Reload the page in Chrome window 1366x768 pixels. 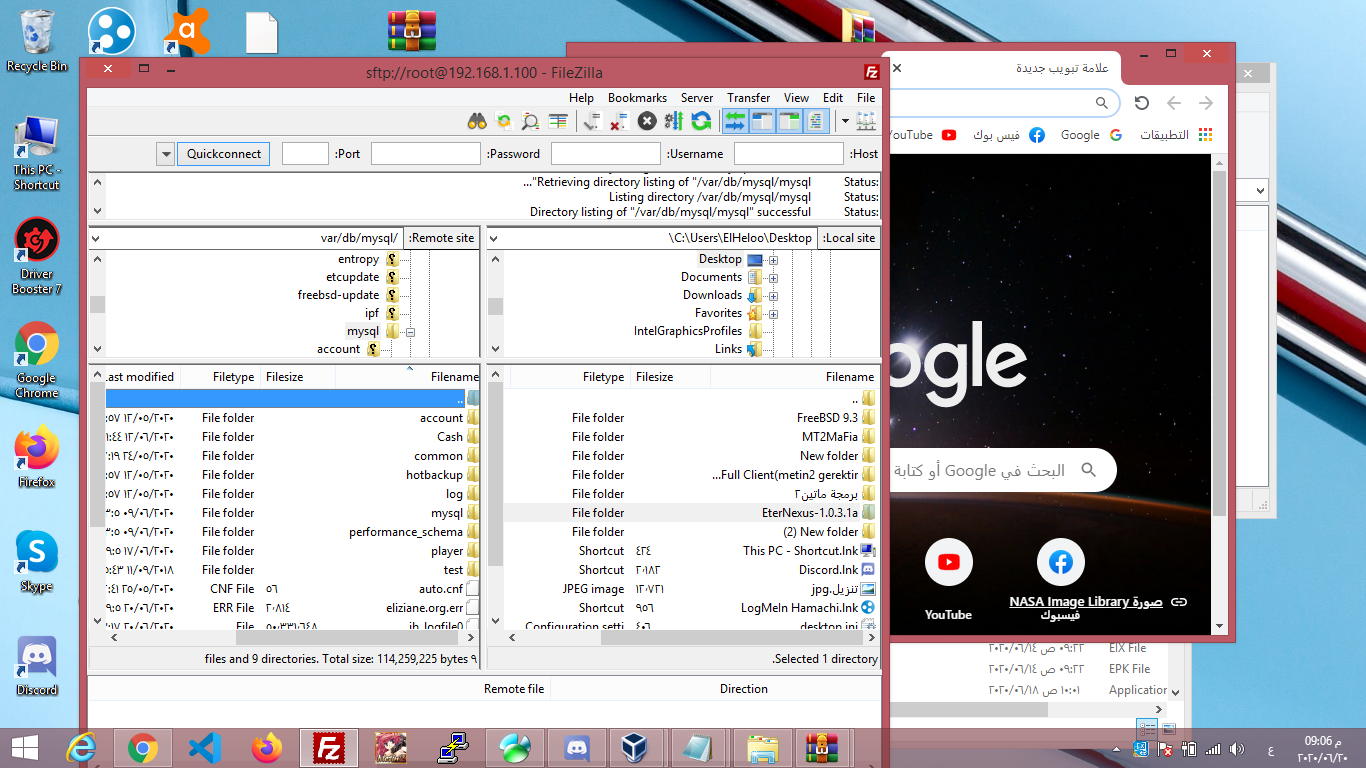click(x=1141, y=103)
